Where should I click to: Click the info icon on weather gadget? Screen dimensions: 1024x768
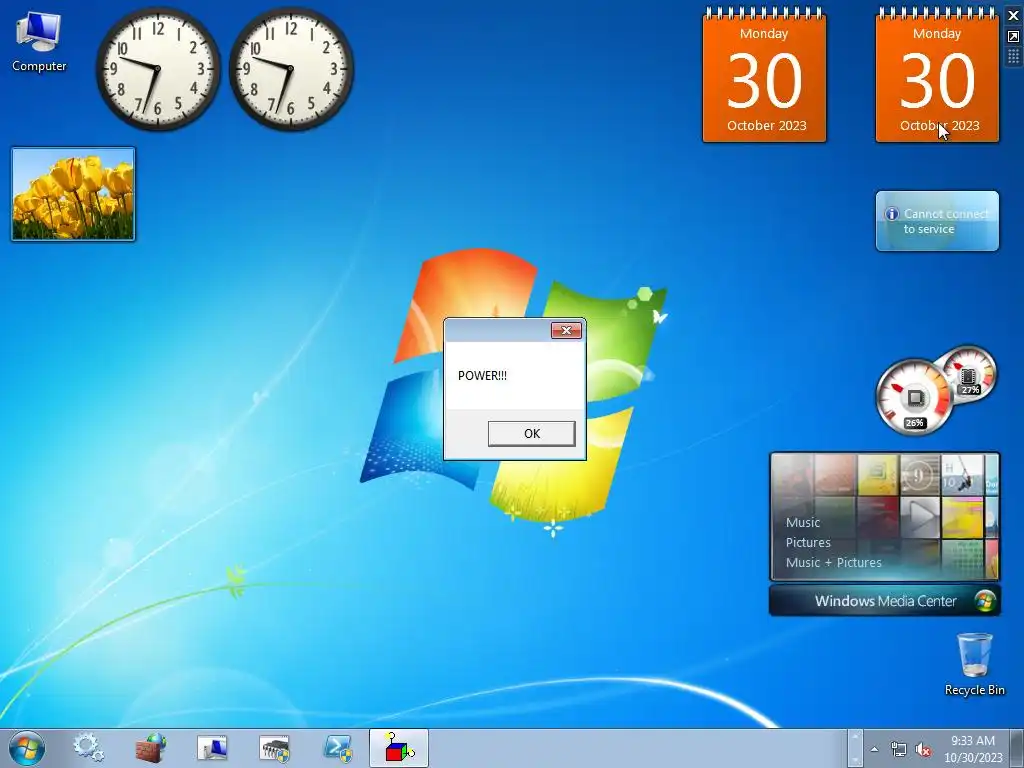(891, 214)
